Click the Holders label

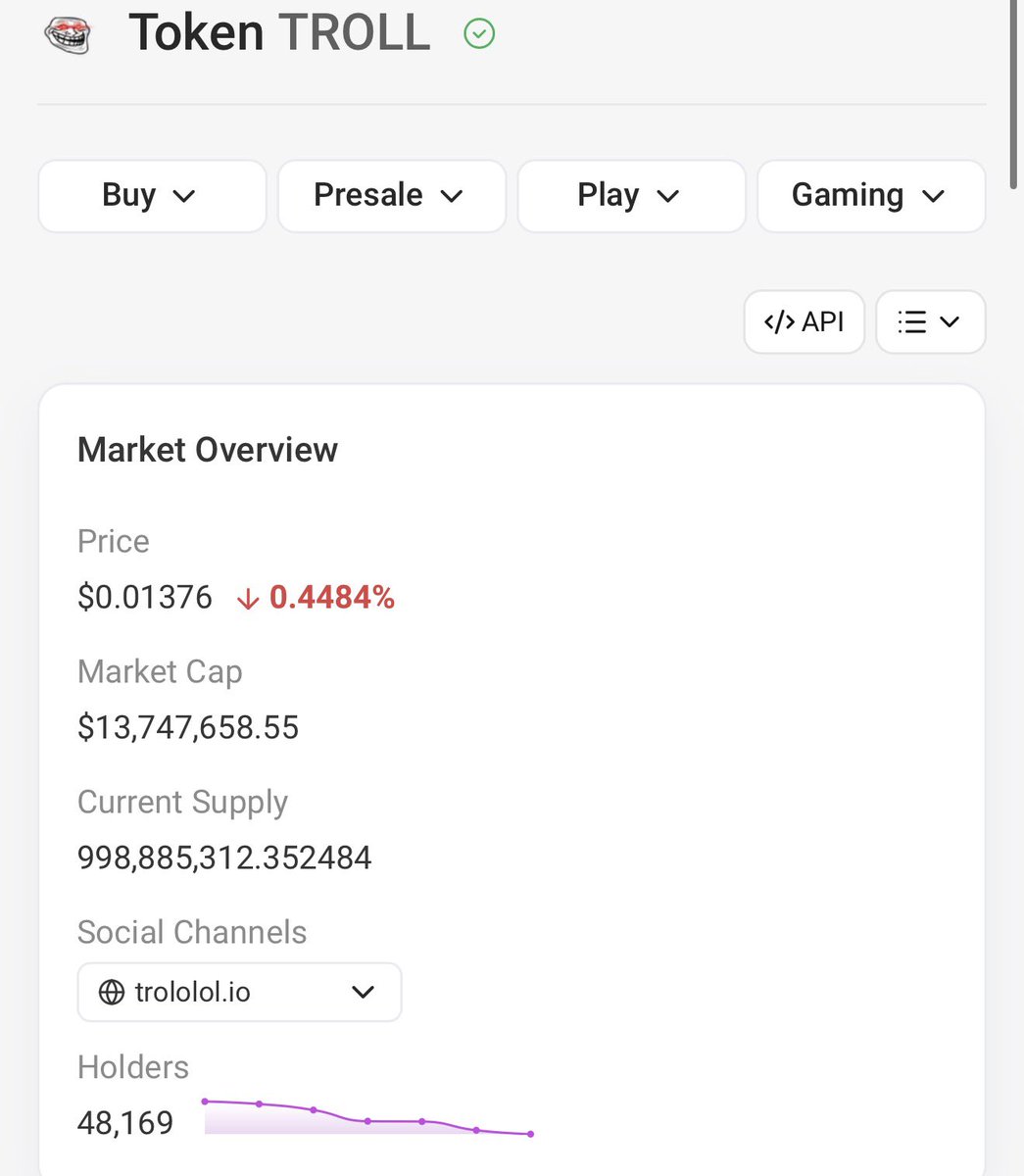pyautogui.click(x=133, y=1066)
